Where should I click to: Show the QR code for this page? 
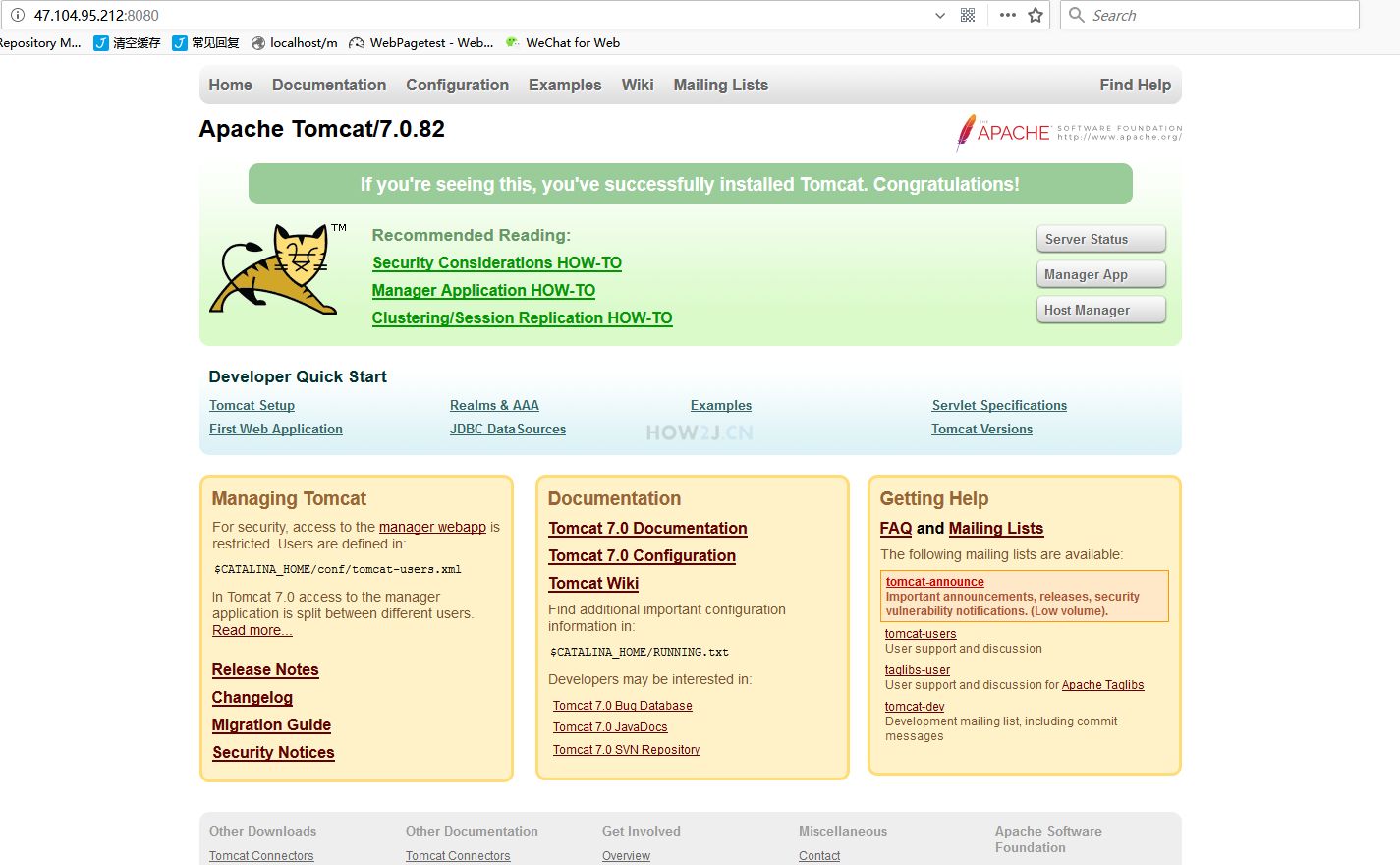968,15
